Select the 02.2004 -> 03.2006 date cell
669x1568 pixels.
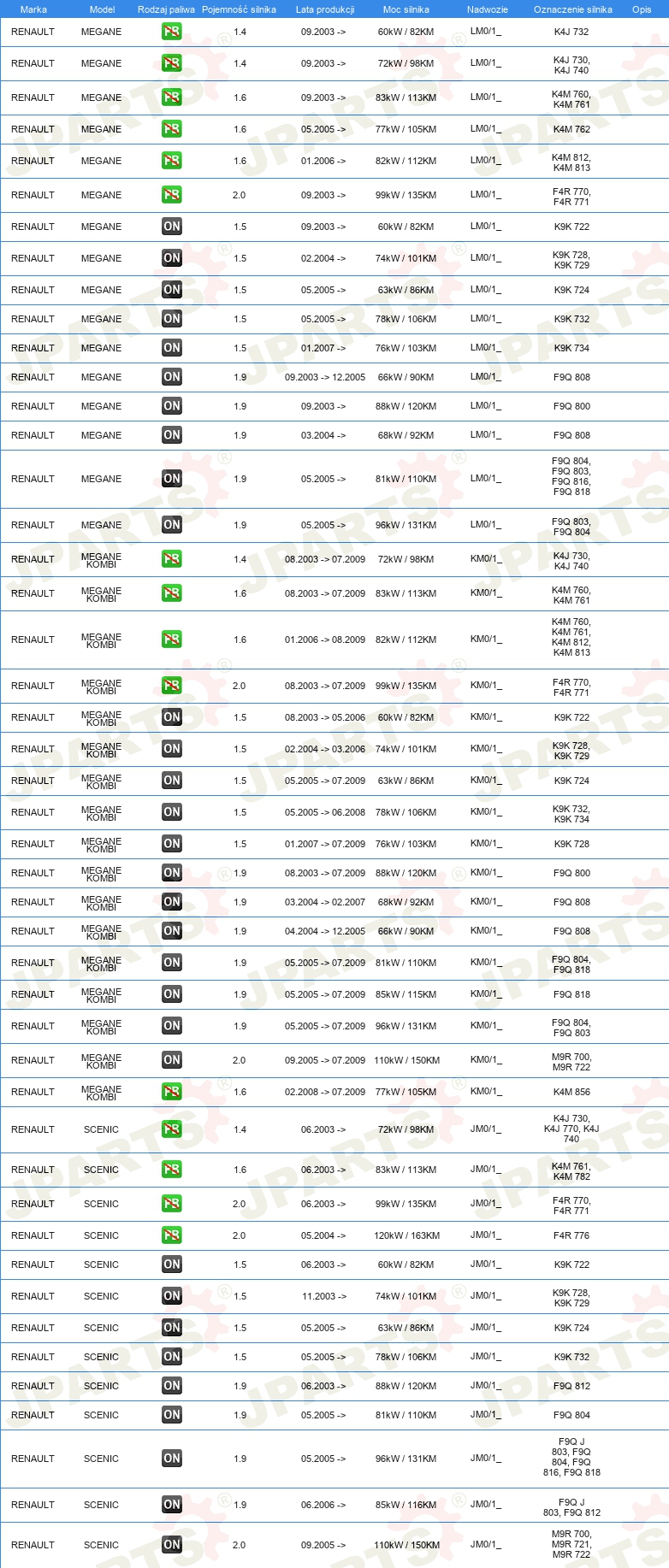[x=325, y=749]
